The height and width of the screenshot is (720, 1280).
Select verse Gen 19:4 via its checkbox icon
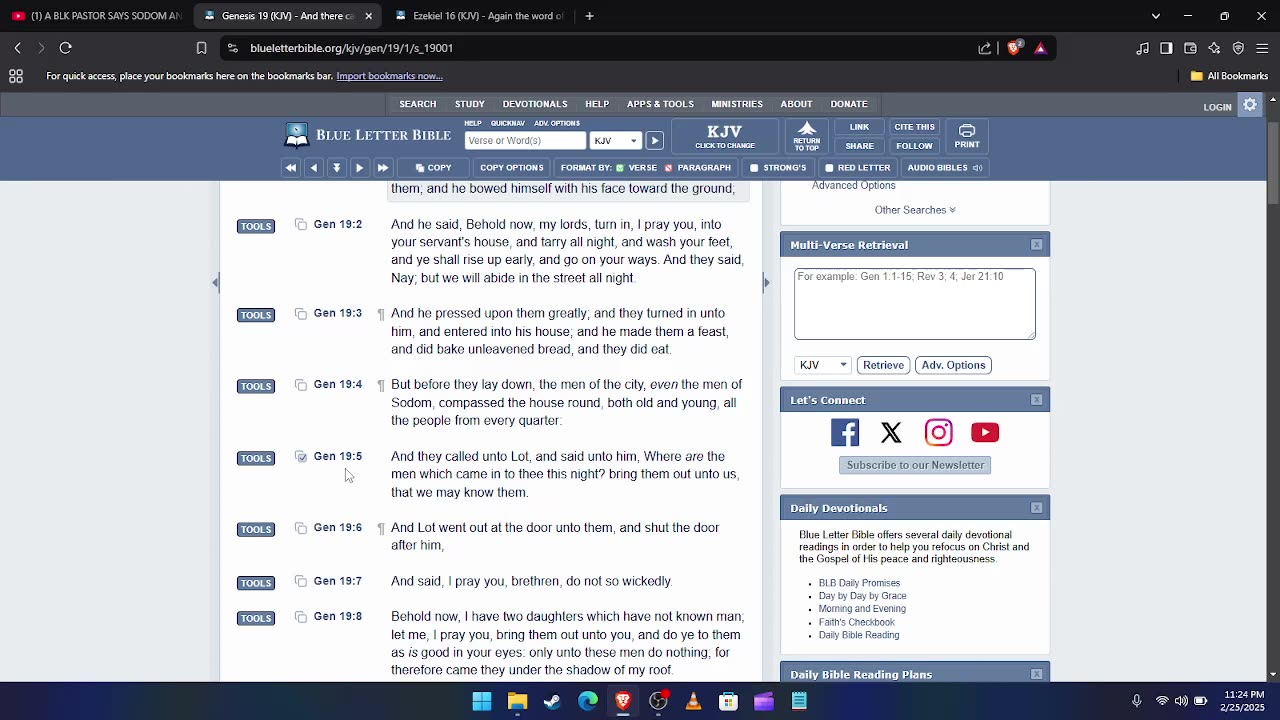pos(301,385)
